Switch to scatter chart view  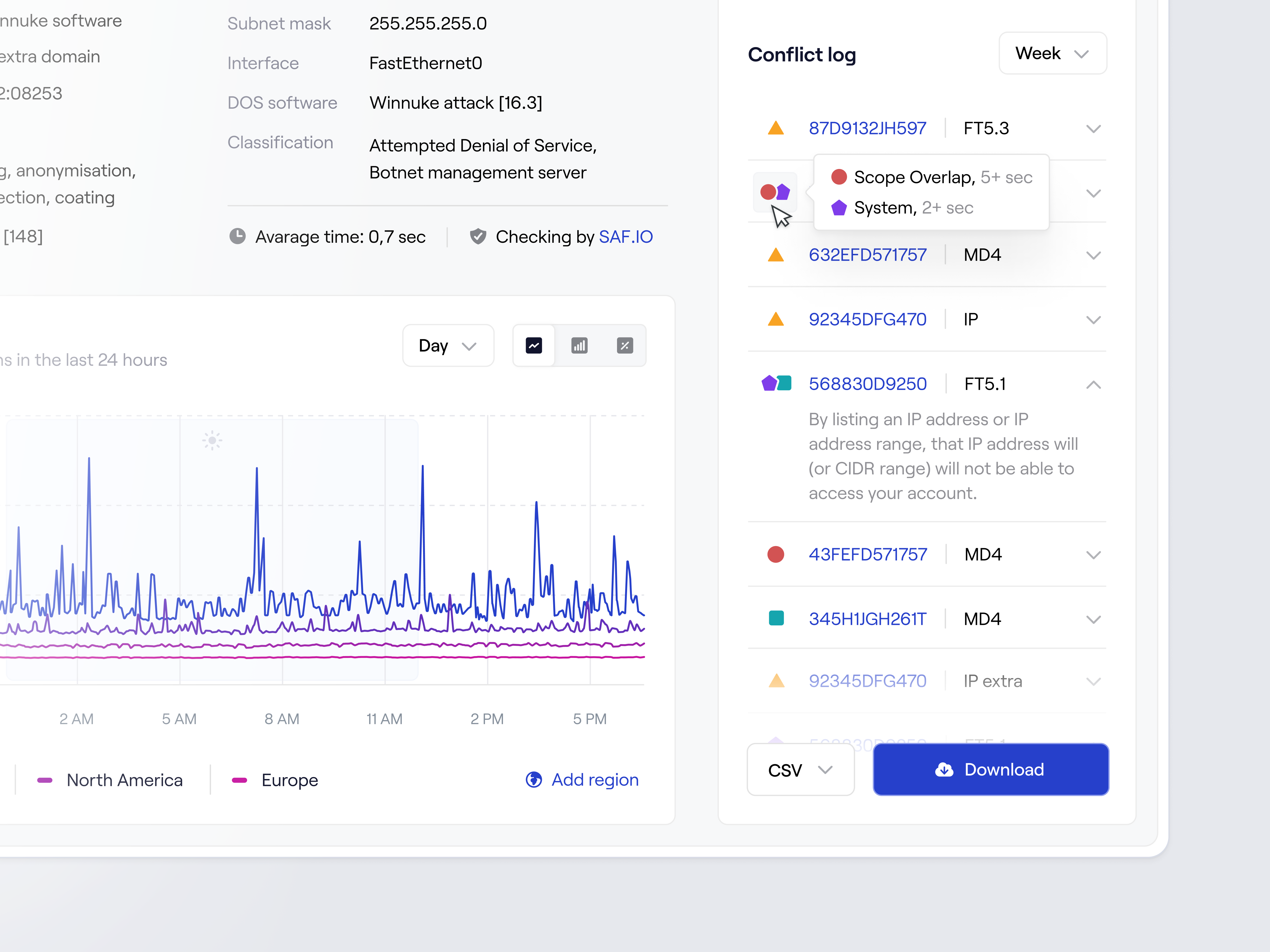point(625,345)
